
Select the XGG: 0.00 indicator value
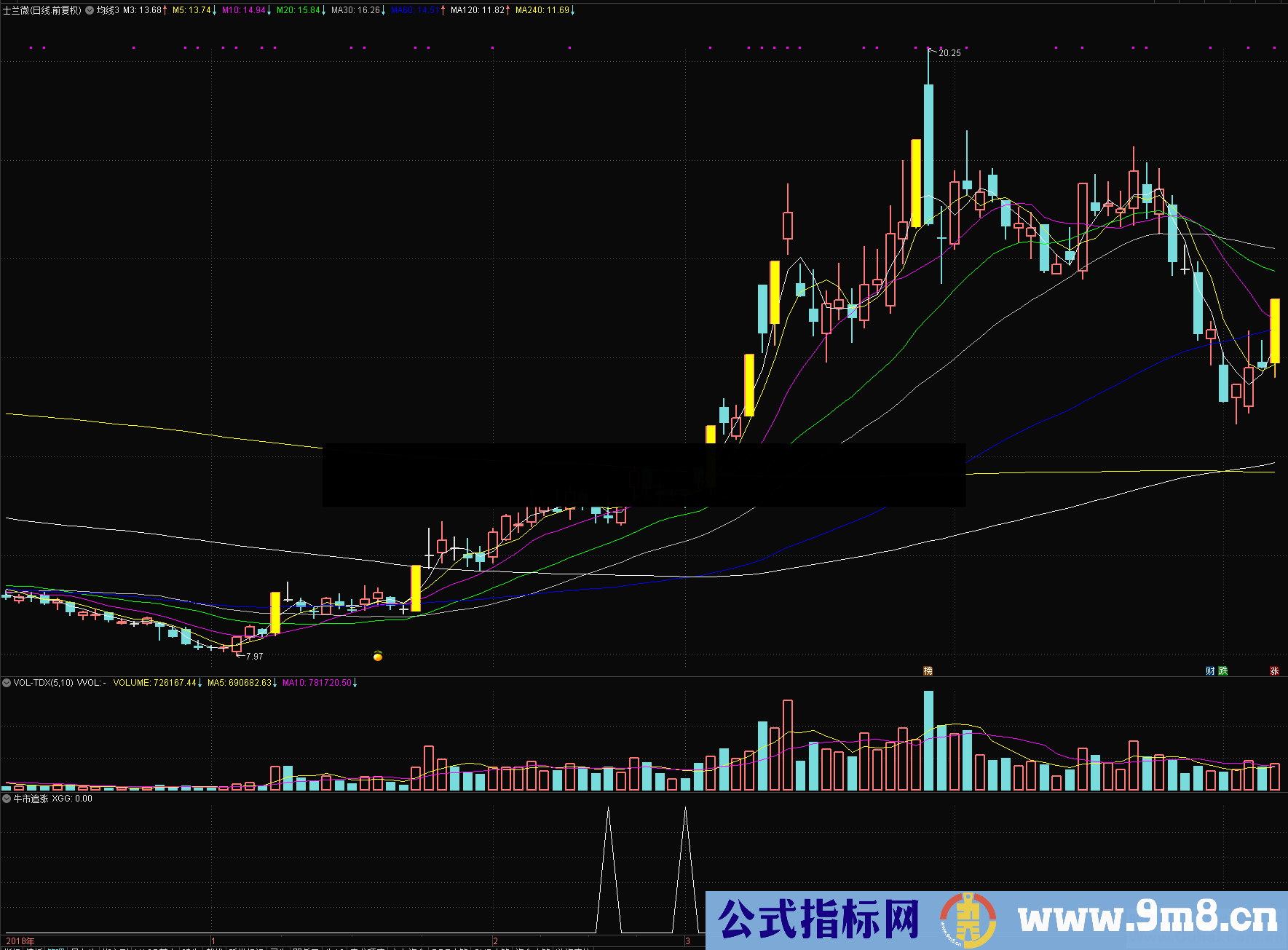[72, 799]
